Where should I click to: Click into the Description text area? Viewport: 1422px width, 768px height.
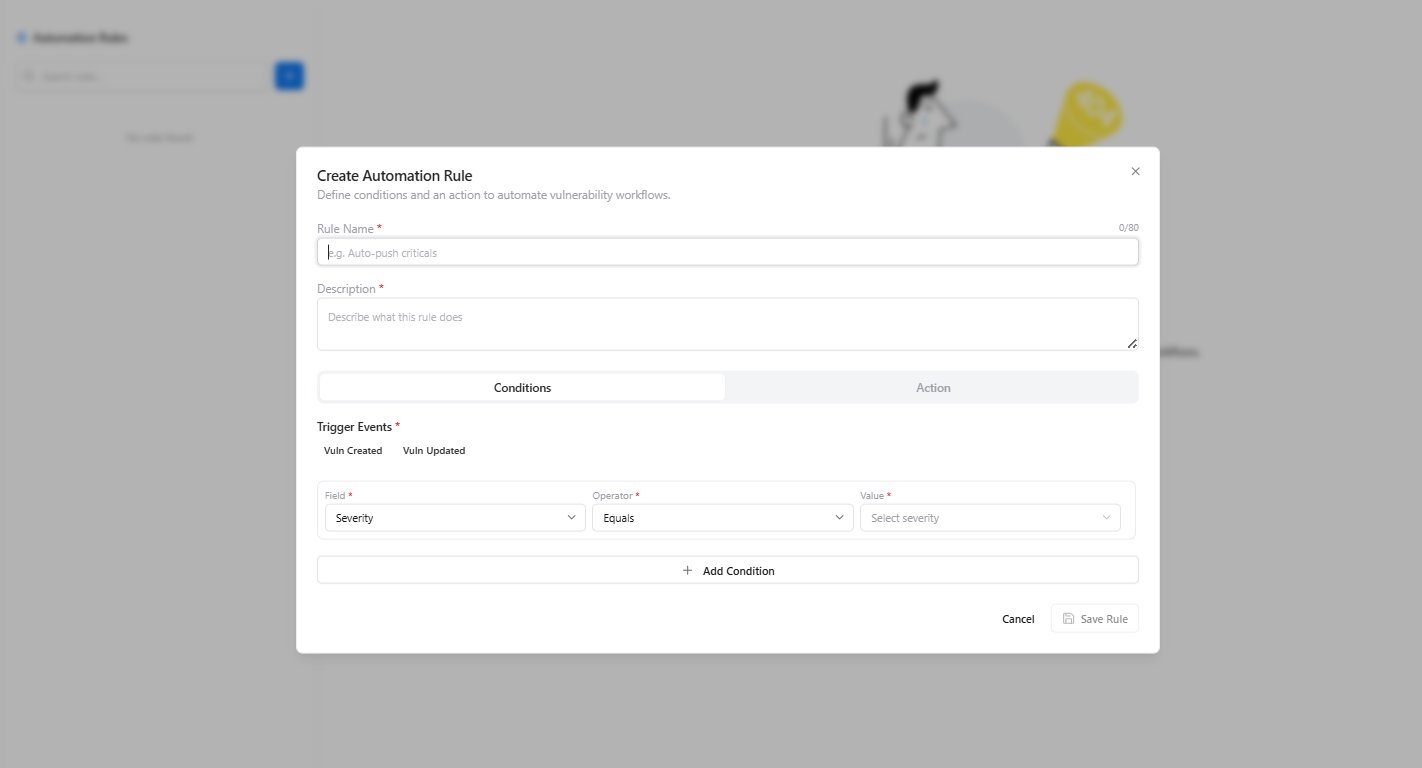point(727,324)
